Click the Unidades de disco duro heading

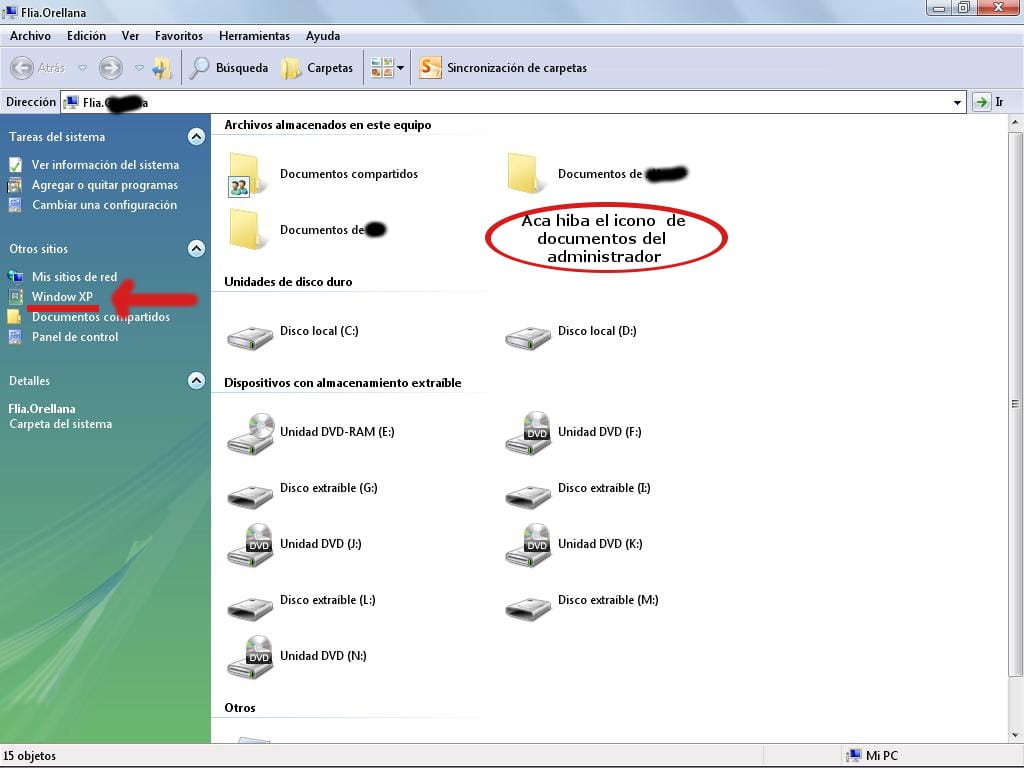click(x=288, y=281)
